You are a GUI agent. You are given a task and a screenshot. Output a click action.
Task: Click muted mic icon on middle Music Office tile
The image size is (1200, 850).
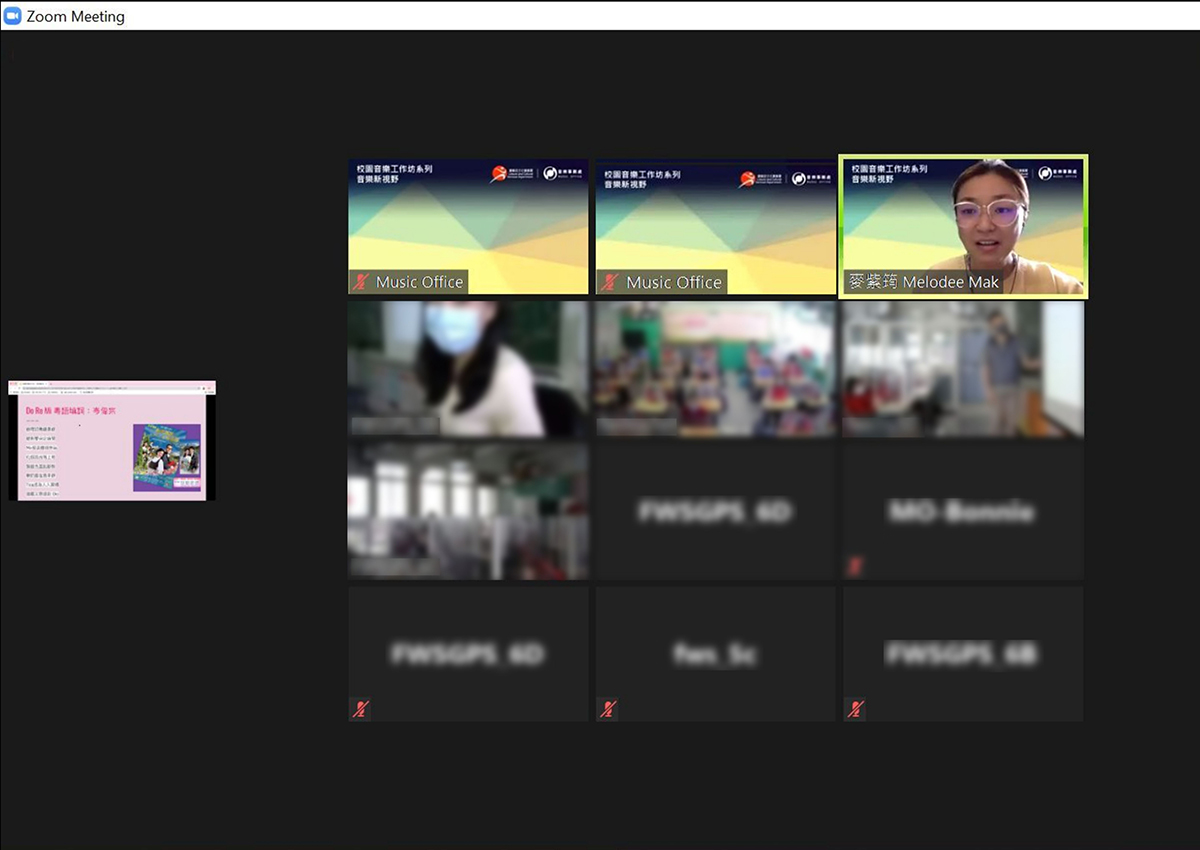tap(608, 283)
